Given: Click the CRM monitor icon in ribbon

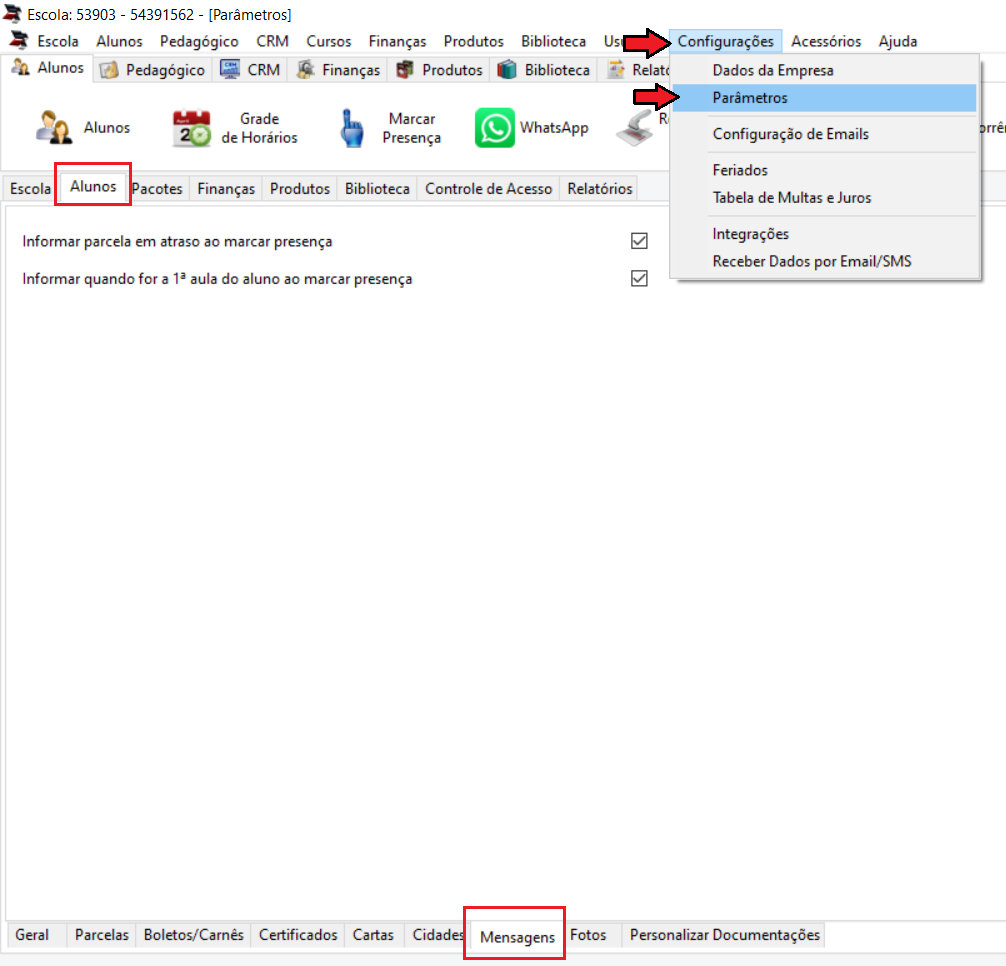Looking at the screenshot, I should coord(230,69).
